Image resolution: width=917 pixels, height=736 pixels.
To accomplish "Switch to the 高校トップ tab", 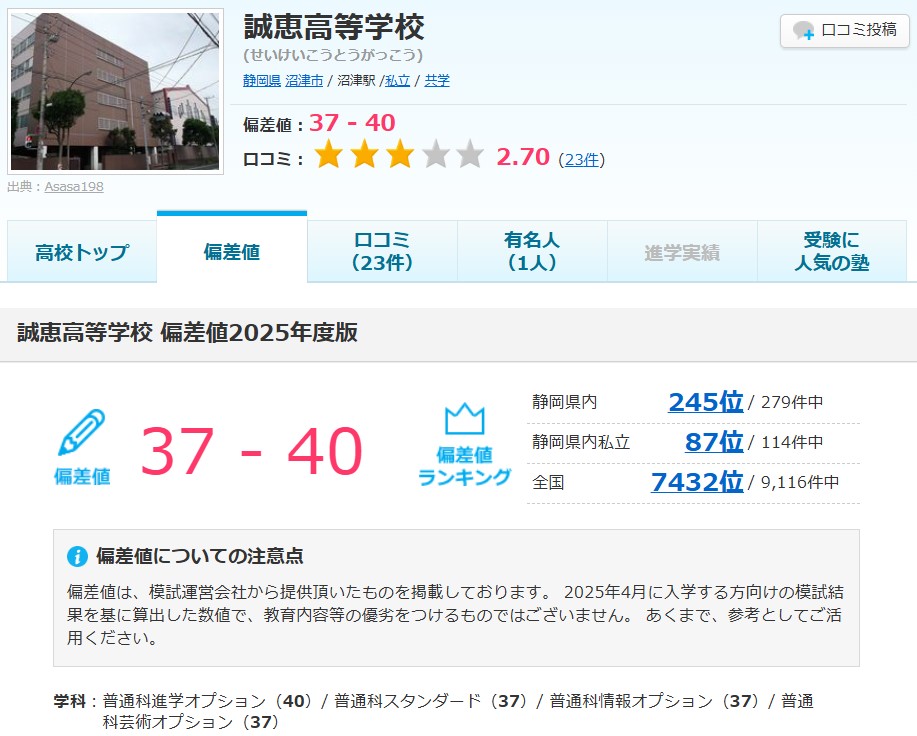I will click(x=82, y=252).
